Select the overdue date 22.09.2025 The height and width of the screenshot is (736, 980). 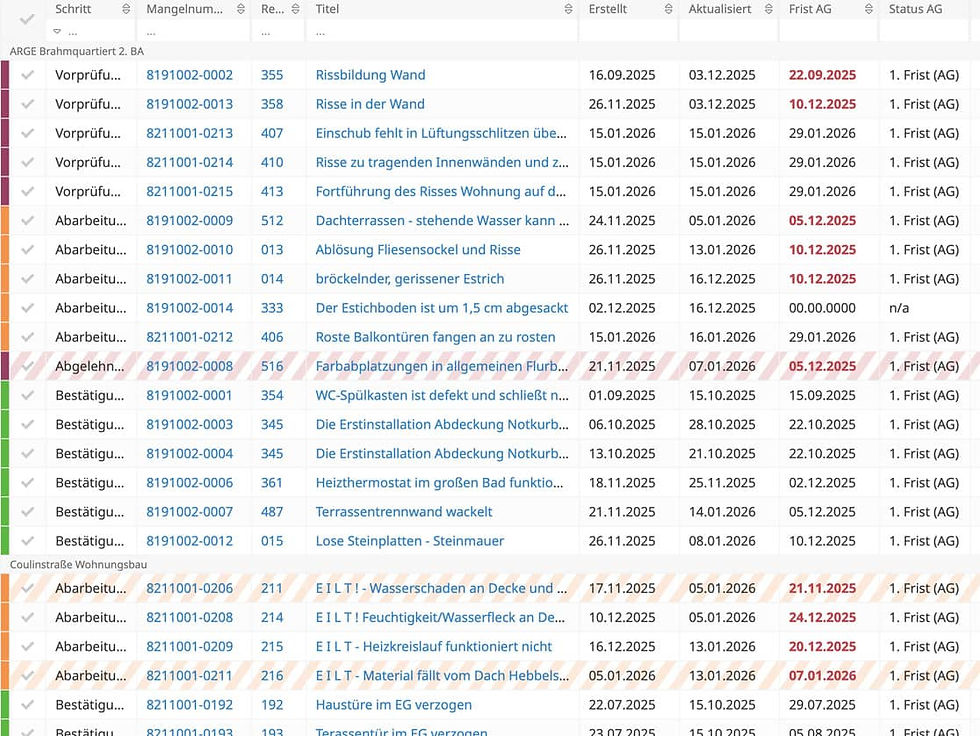click(x=822, y=75)
